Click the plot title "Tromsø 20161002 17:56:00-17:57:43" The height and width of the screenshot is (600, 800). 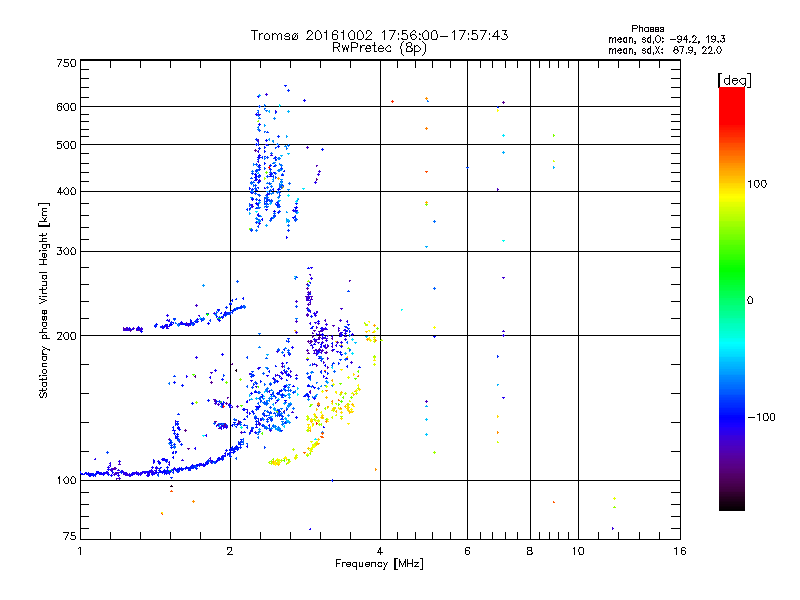coord(379,35)
